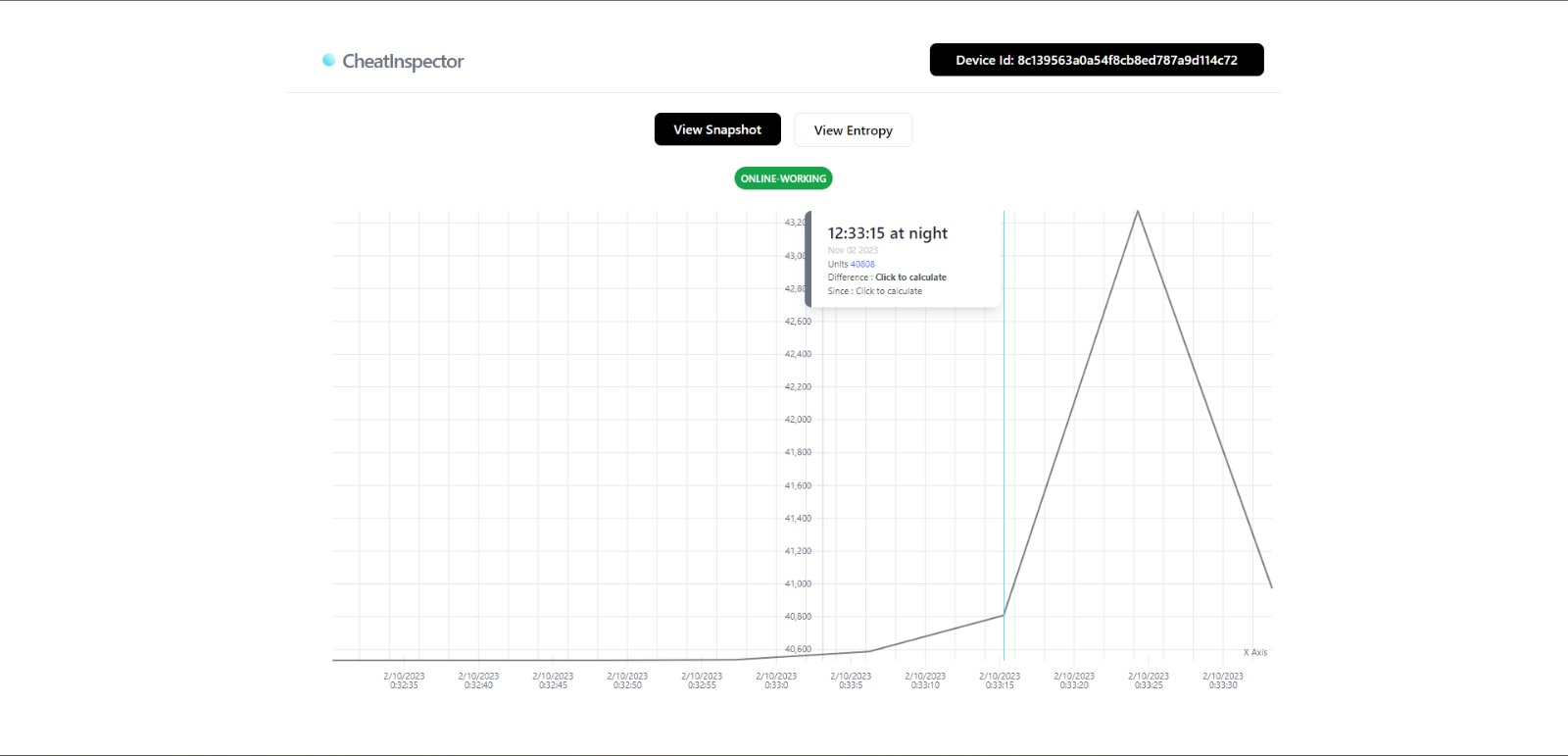The height and width of the screenshot is (756, 1568).
Task: Click x-axis label 2/10/2023 0:33:20
Action: (1074, 680)
